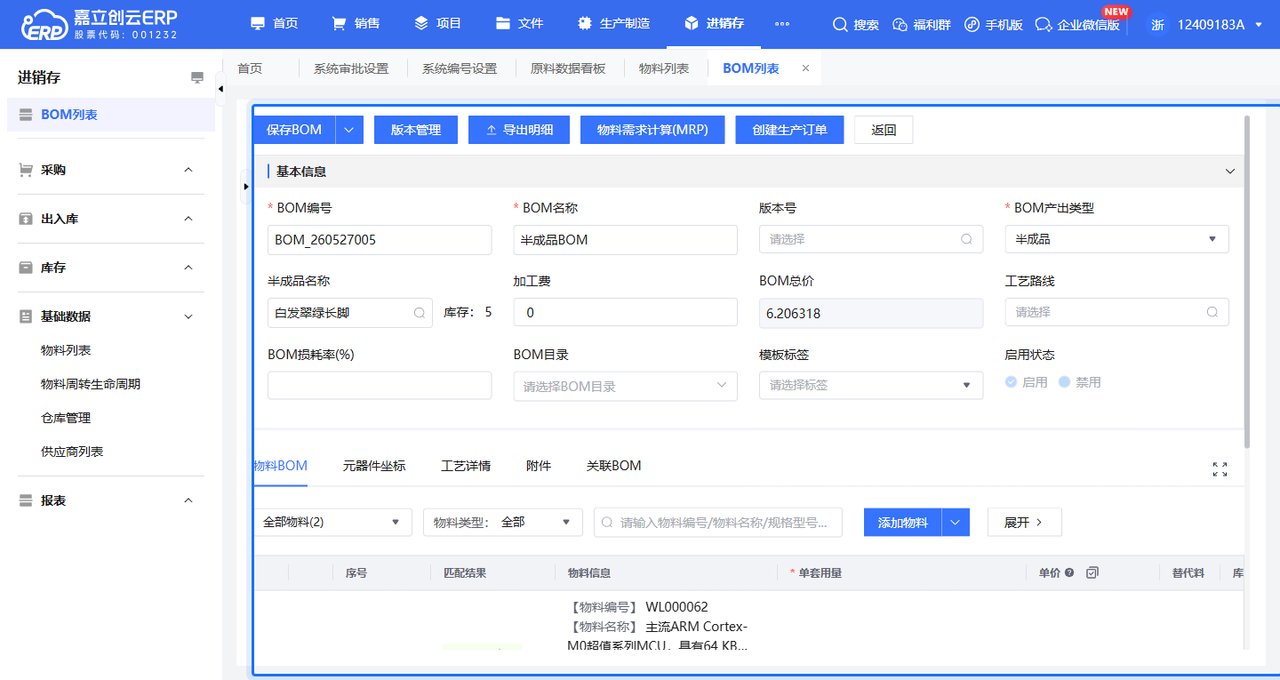Click the sidebar module switcher icon beside 进销存
This screenshot has height=680, width=1280.
point(197,77)
